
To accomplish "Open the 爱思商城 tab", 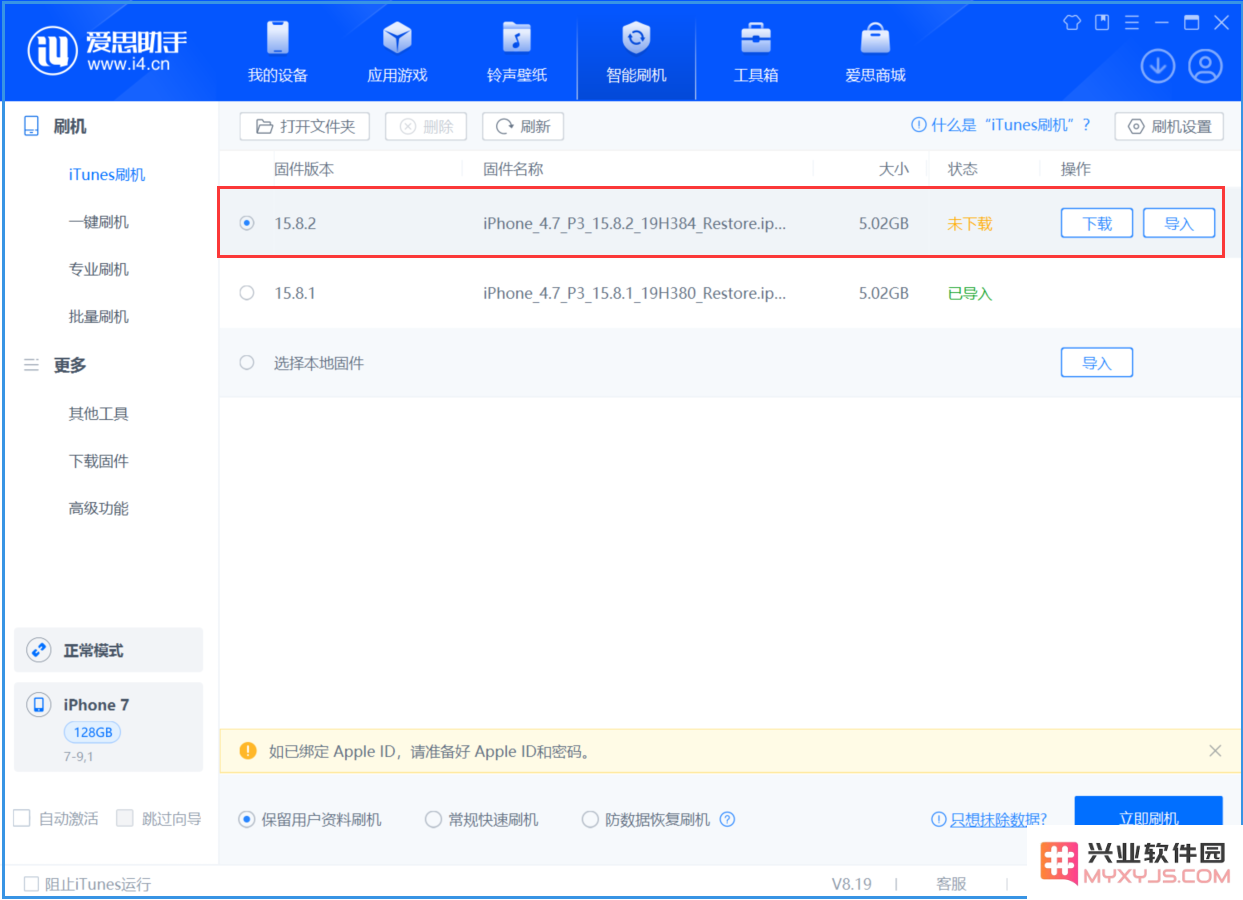I will [x=875, y=52].
